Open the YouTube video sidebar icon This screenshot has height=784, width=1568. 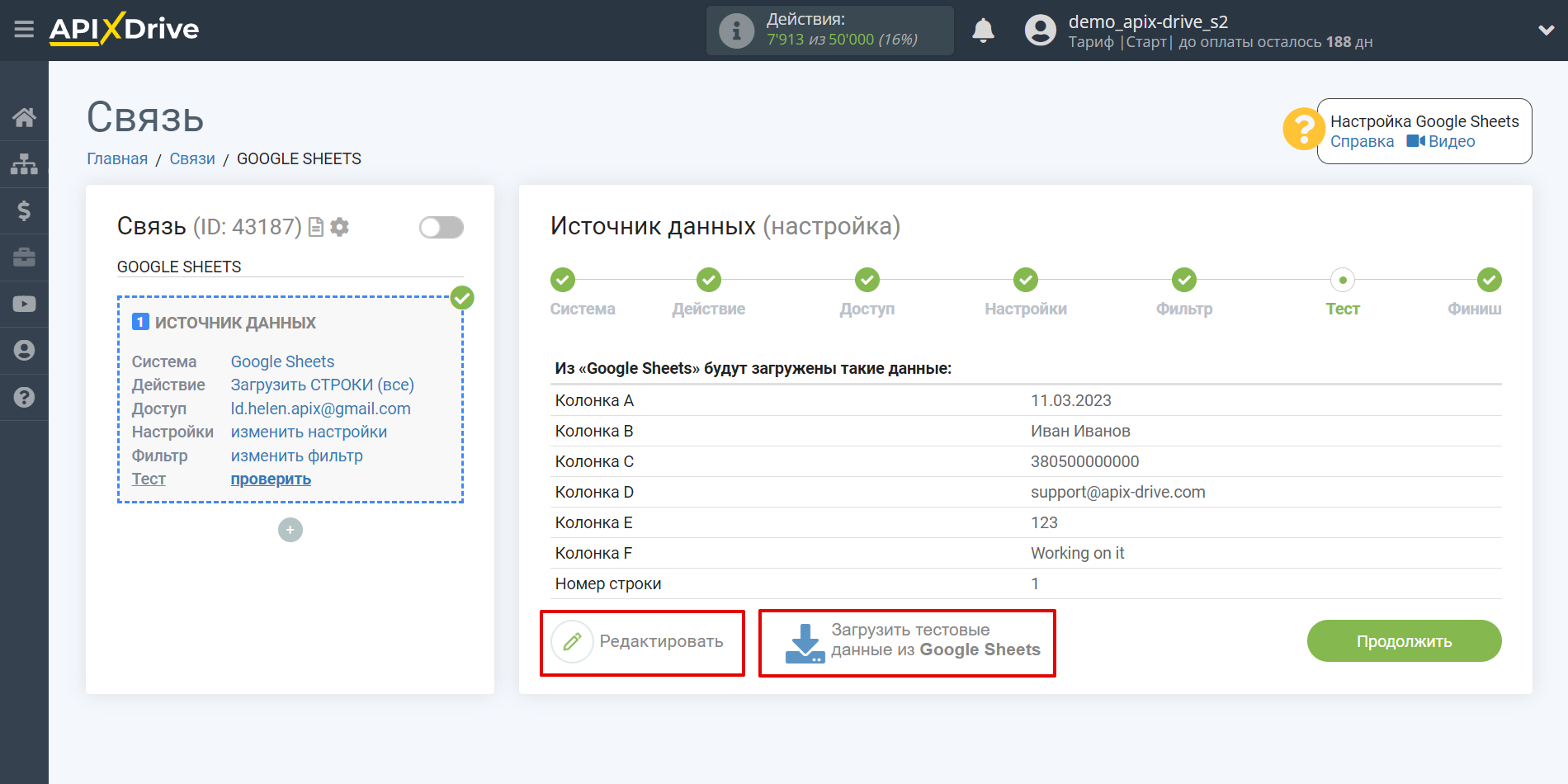tap(24, 304)
